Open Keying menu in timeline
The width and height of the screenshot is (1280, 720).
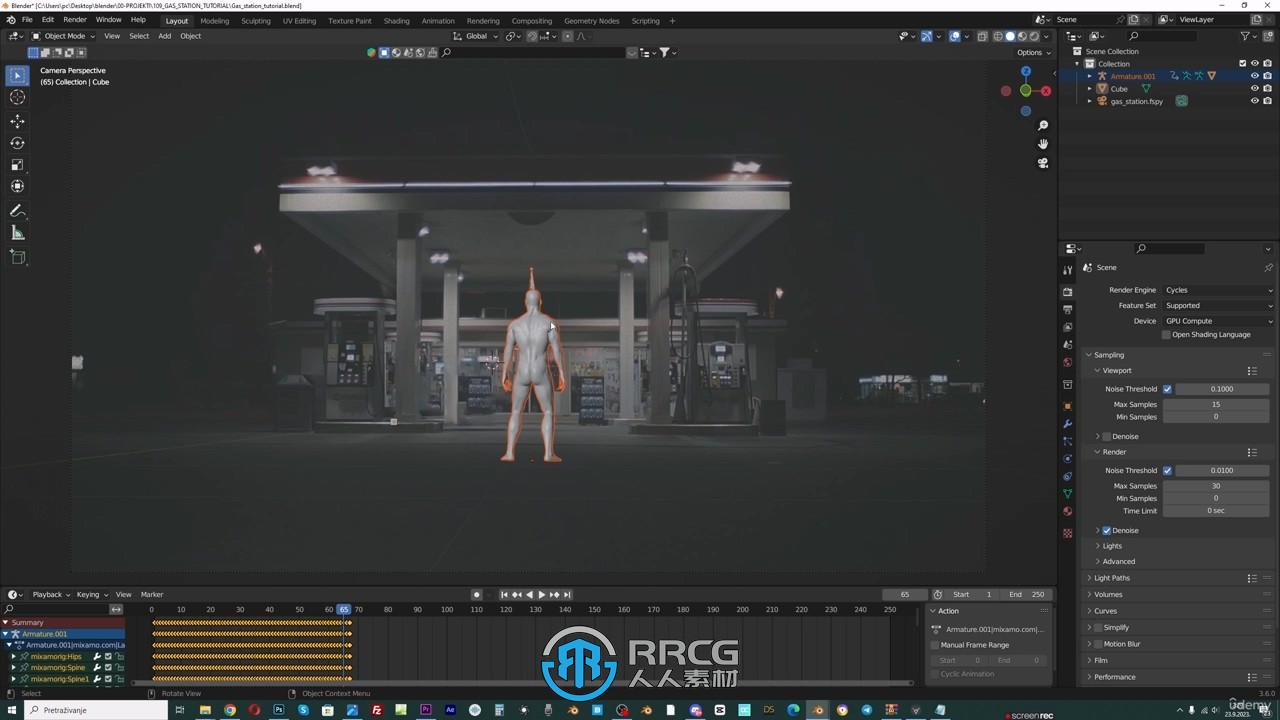coord(90,595)
